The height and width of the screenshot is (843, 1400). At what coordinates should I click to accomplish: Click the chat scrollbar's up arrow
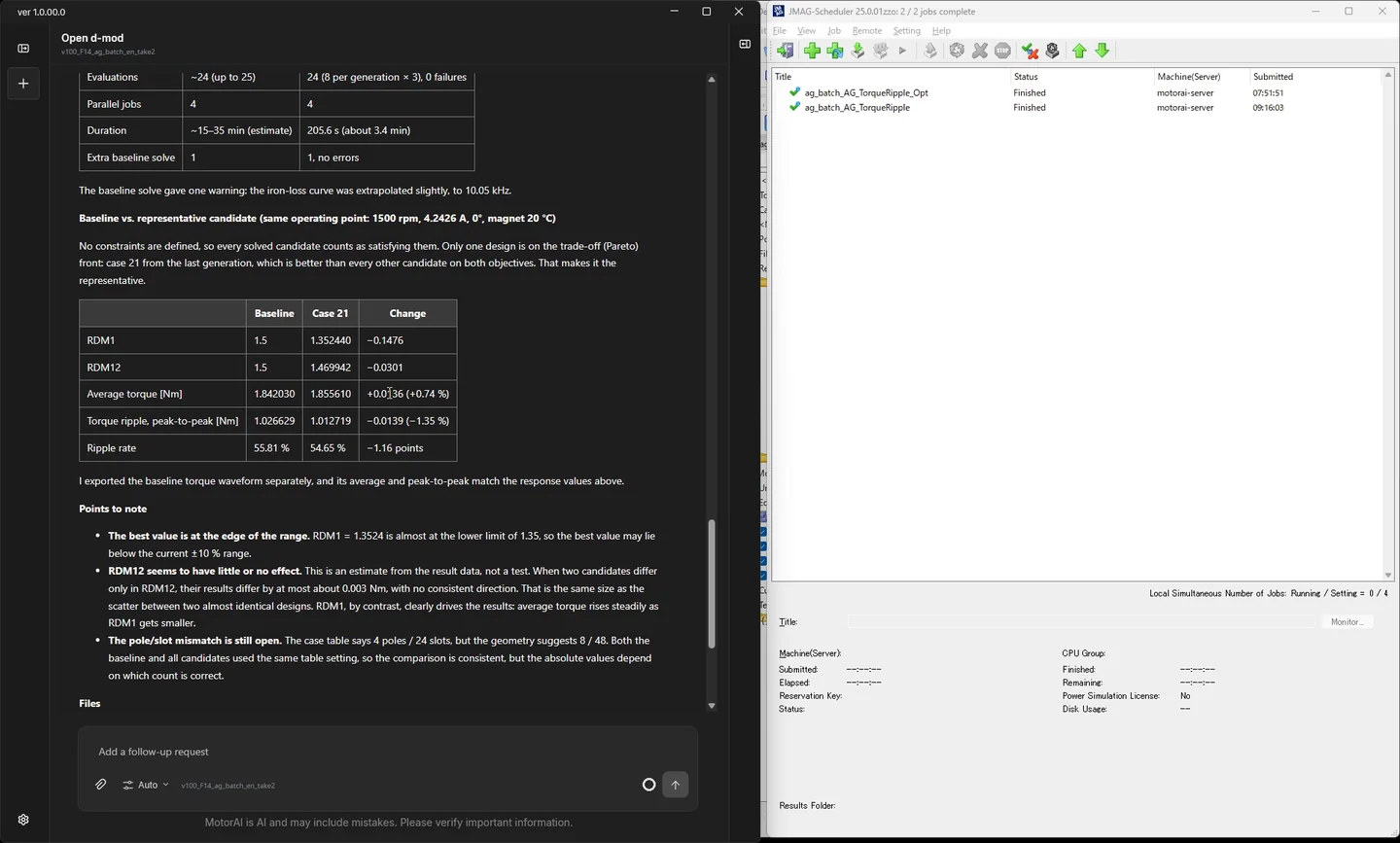[x=712, y=79]
